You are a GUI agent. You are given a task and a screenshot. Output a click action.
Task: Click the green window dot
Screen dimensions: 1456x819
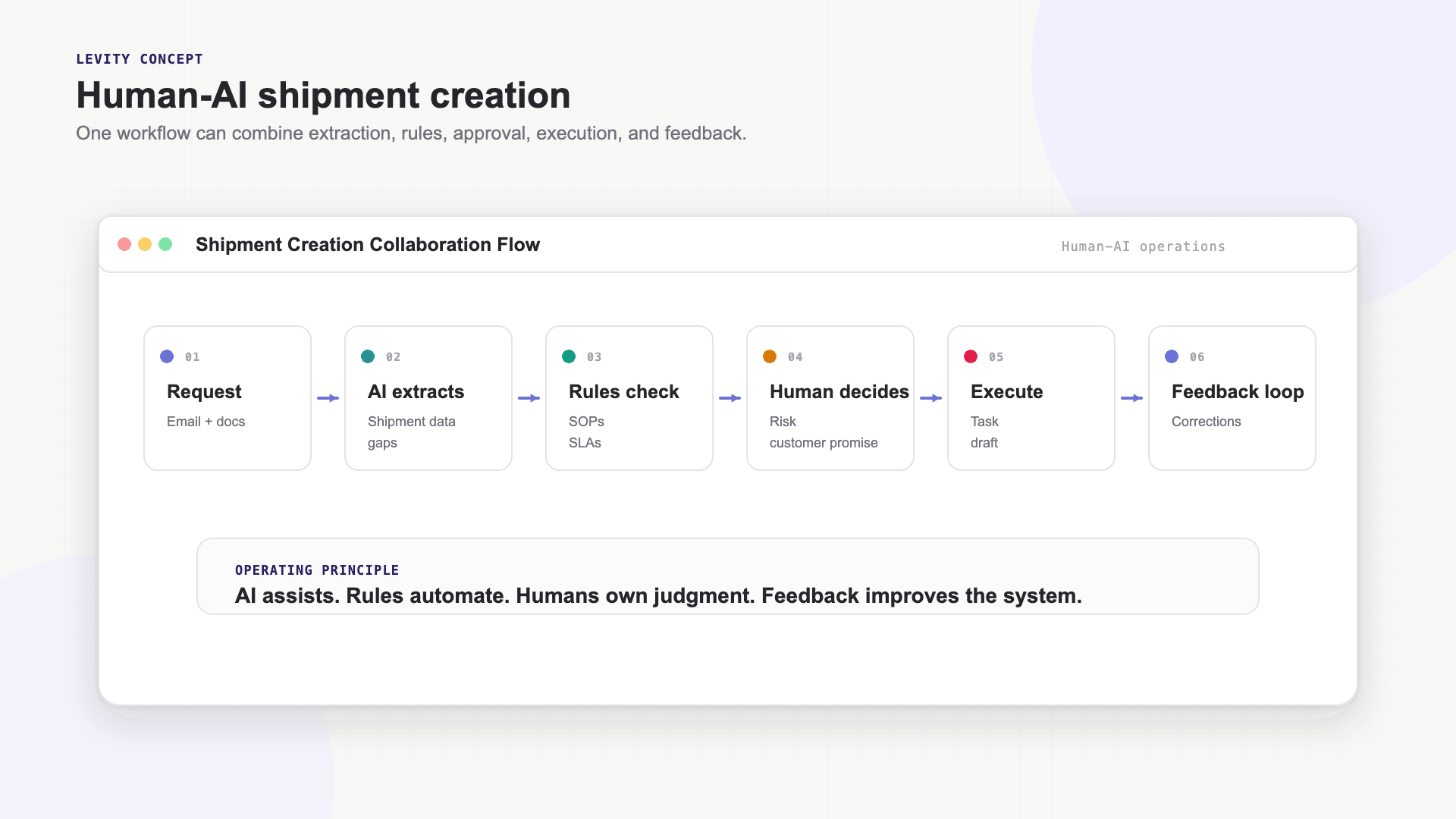[x=165, y=244]
